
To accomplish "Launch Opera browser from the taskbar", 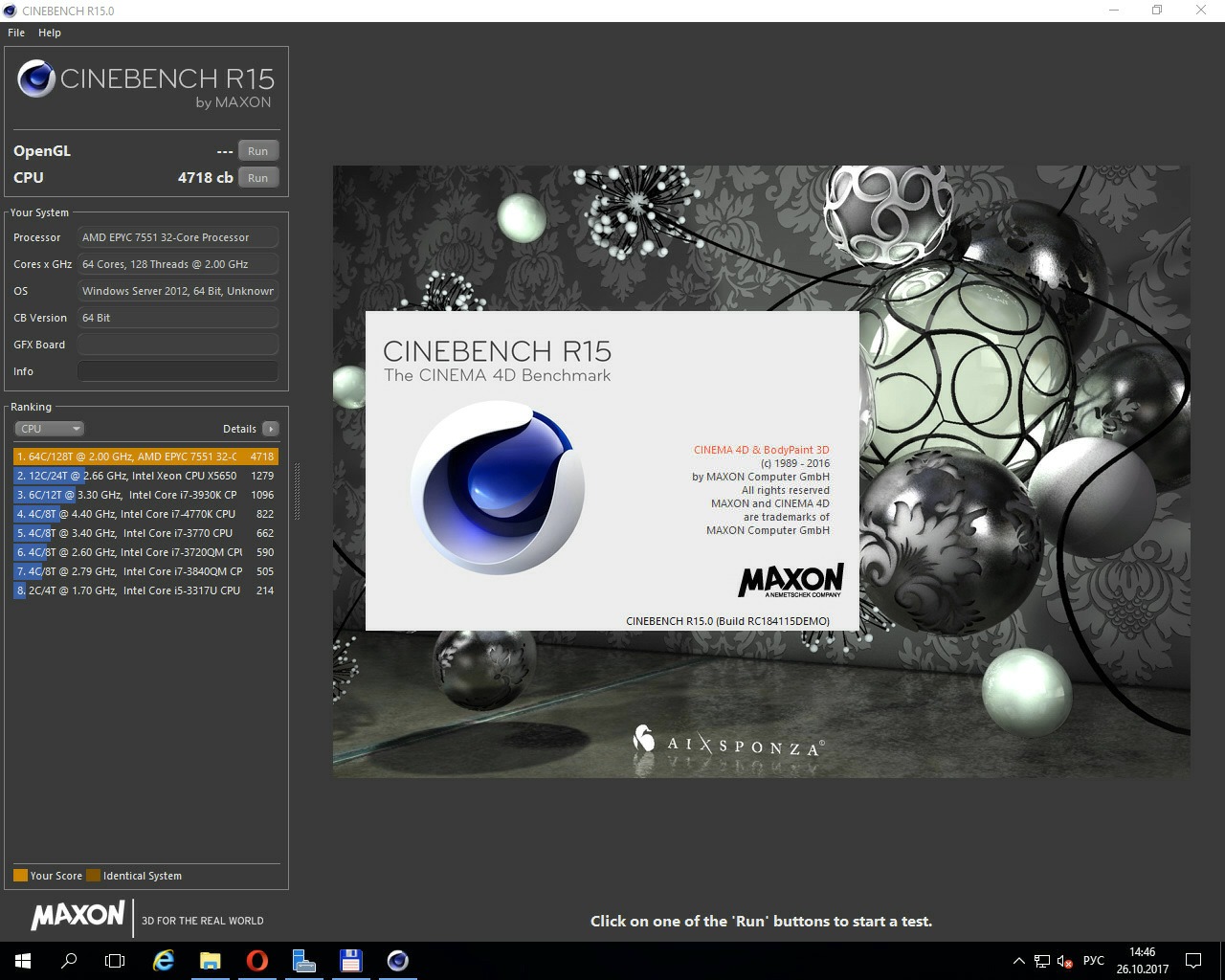I will coord(257,961).
